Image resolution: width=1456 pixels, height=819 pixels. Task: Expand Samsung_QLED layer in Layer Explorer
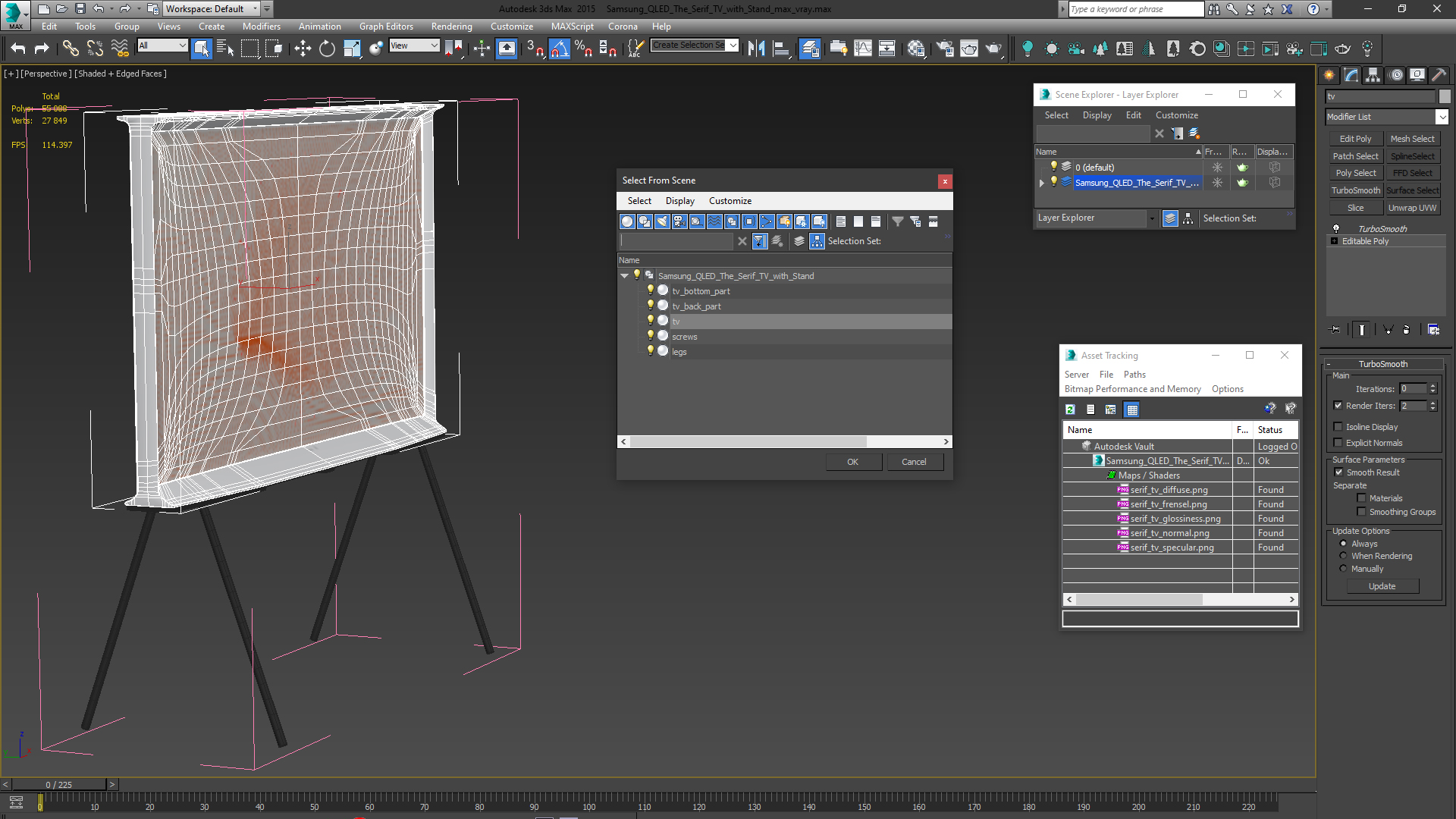1042,183
